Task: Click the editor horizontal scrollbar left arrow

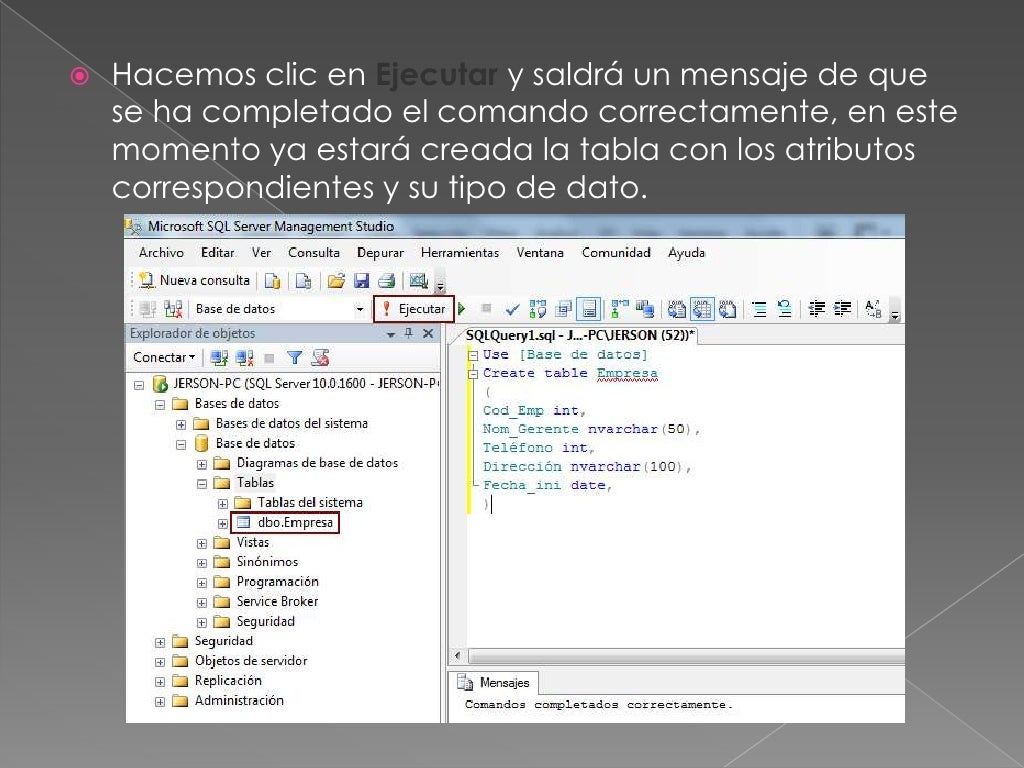Action: point(458,656)
